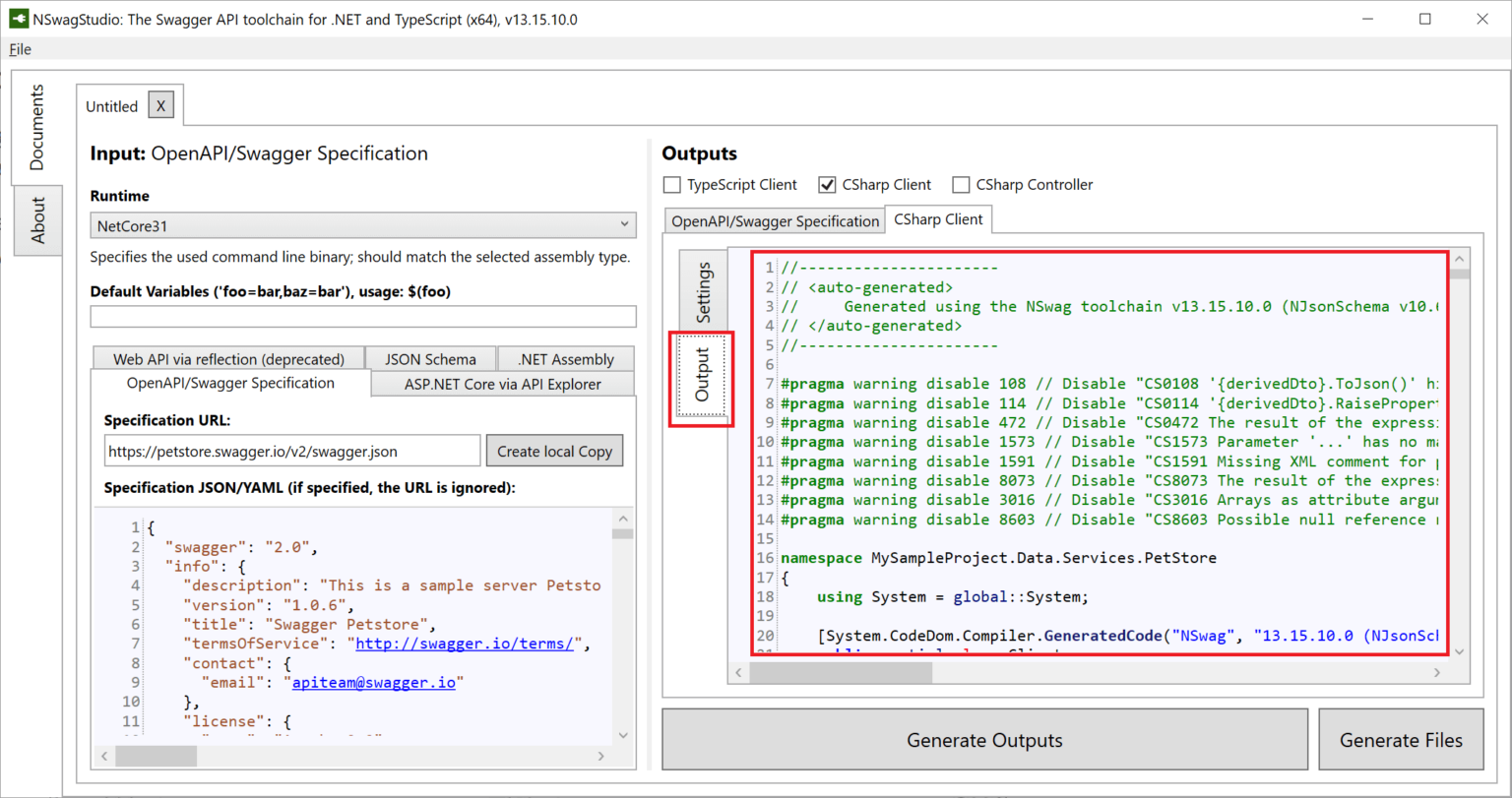Open the vertical Settings tab
The width and height of the screenshot is (1512, 798).
pyautogui.click(x=704, y=291)
